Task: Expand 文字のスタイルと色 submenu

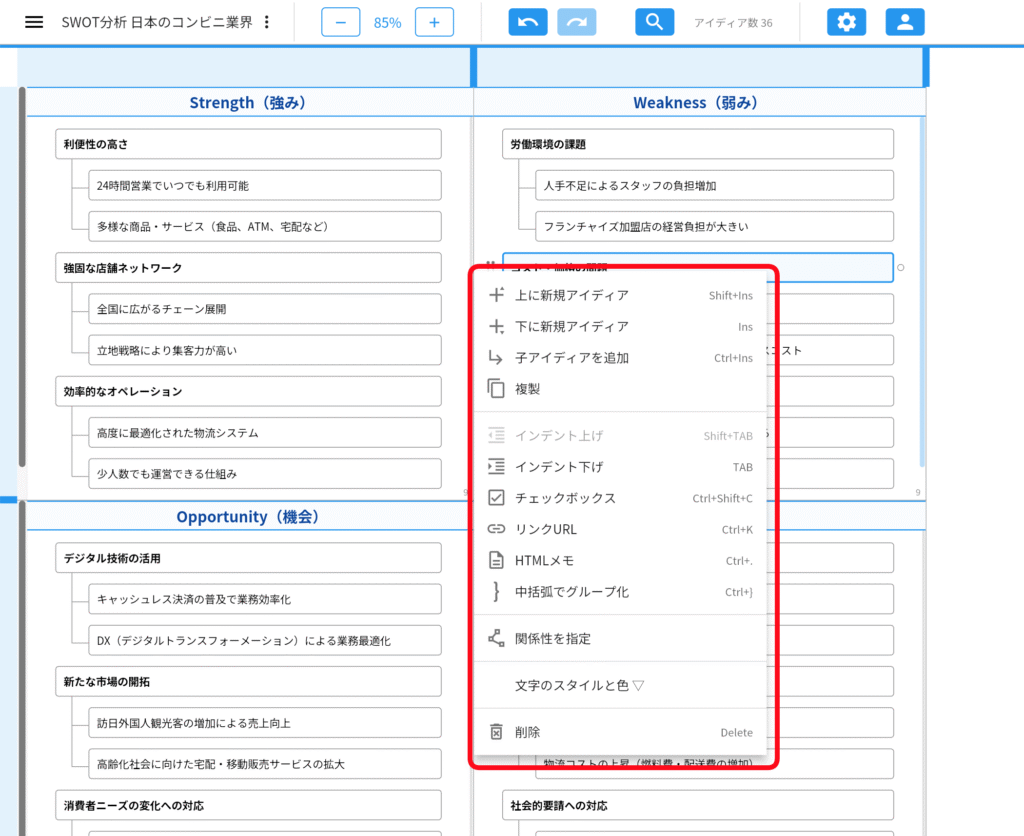Action: click(579, 686)
